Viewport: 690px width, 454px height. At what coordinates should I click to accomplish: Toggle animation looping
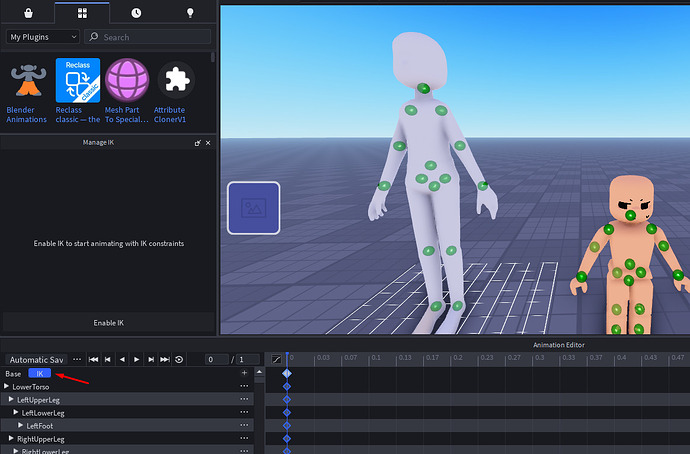tap(178, 359)
